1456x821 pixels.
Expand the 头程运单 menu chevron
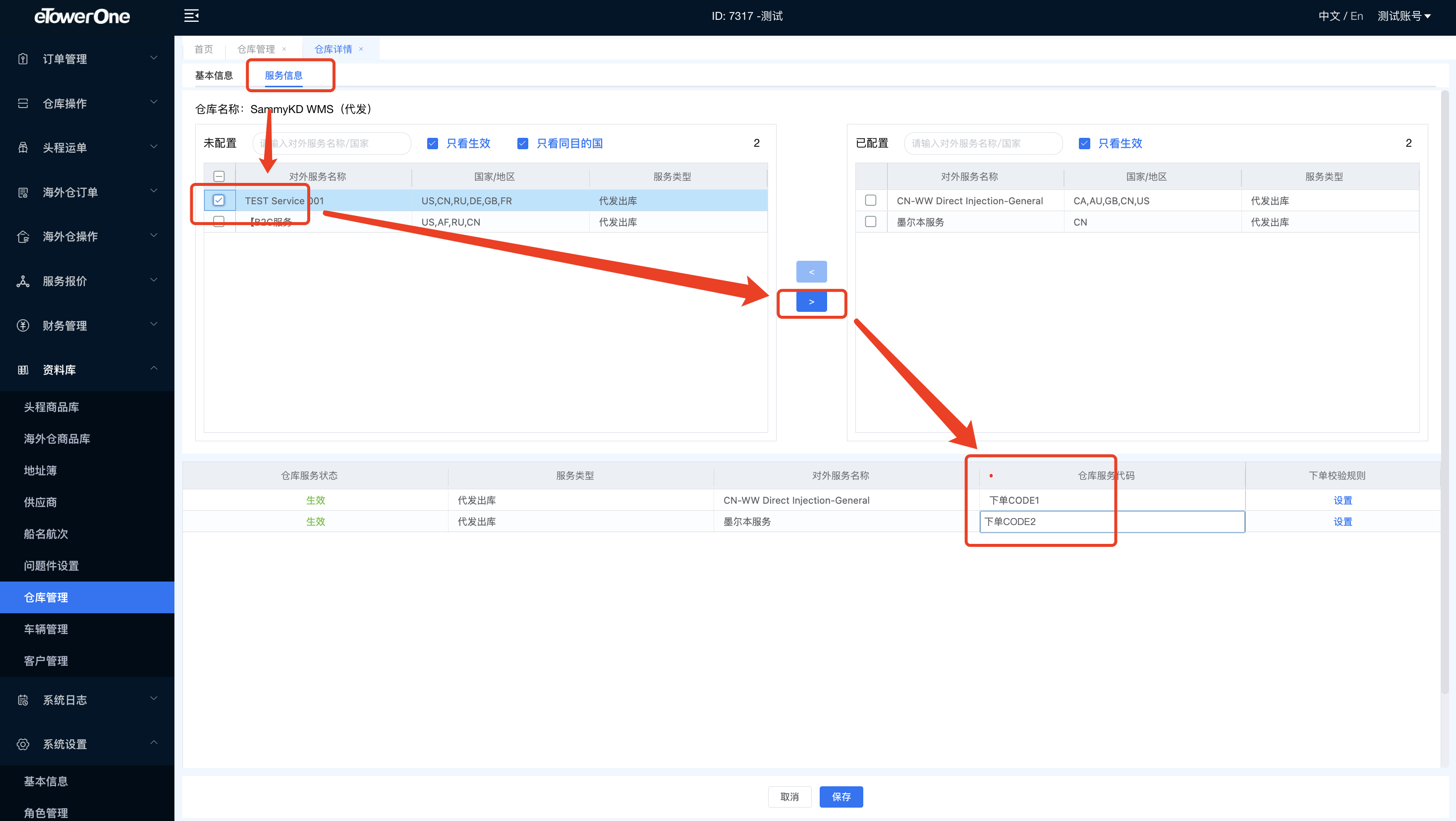coord(154,147)
